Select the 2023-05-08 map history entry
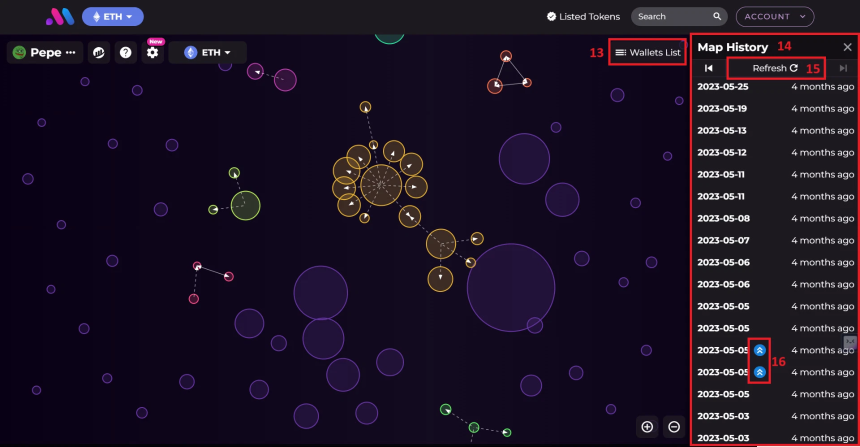Image resolution: width=860 pixels, height=447 pixels. click(776, 218)
